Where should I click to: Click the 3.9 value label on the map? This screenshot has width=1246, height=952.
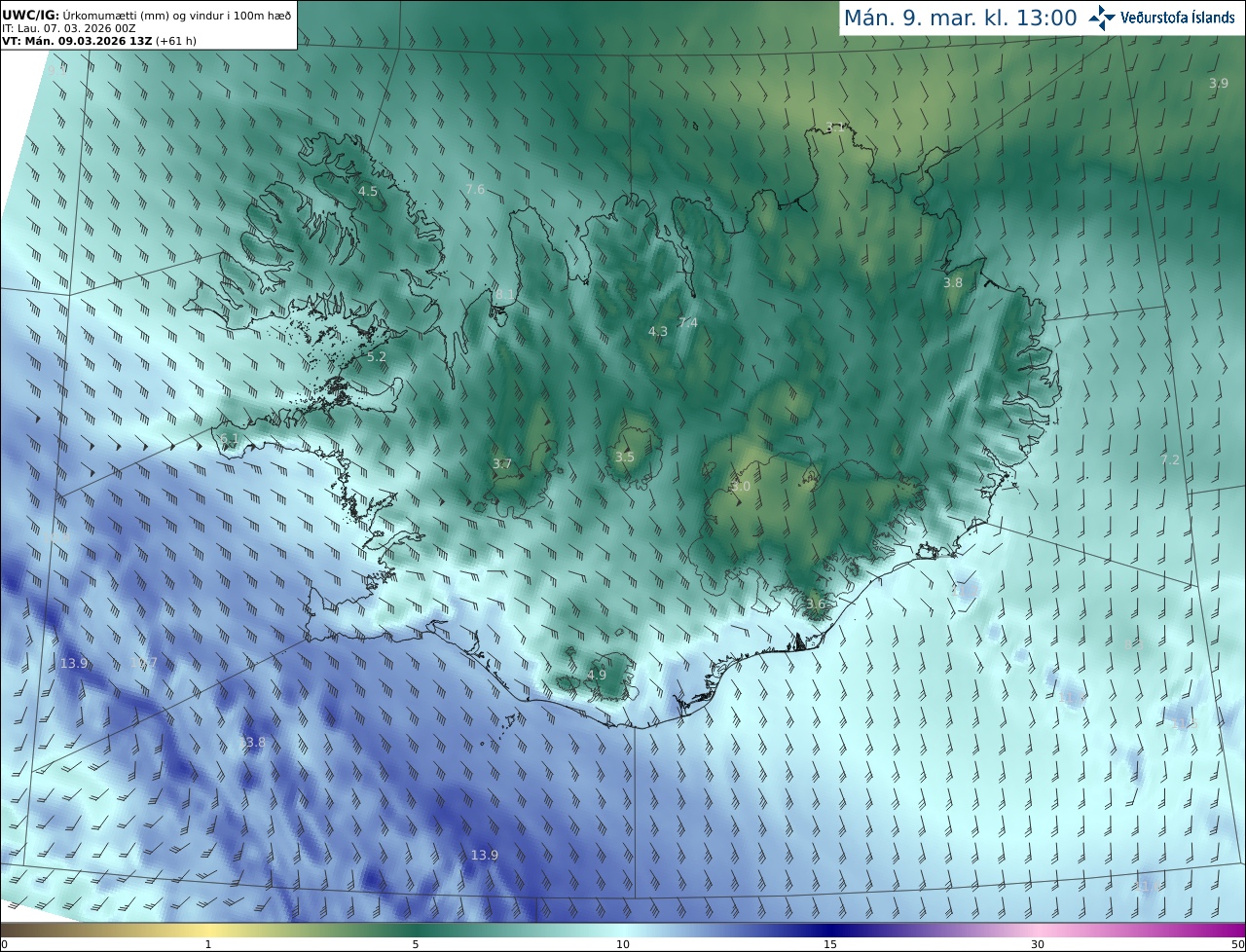click(1219, 84)
